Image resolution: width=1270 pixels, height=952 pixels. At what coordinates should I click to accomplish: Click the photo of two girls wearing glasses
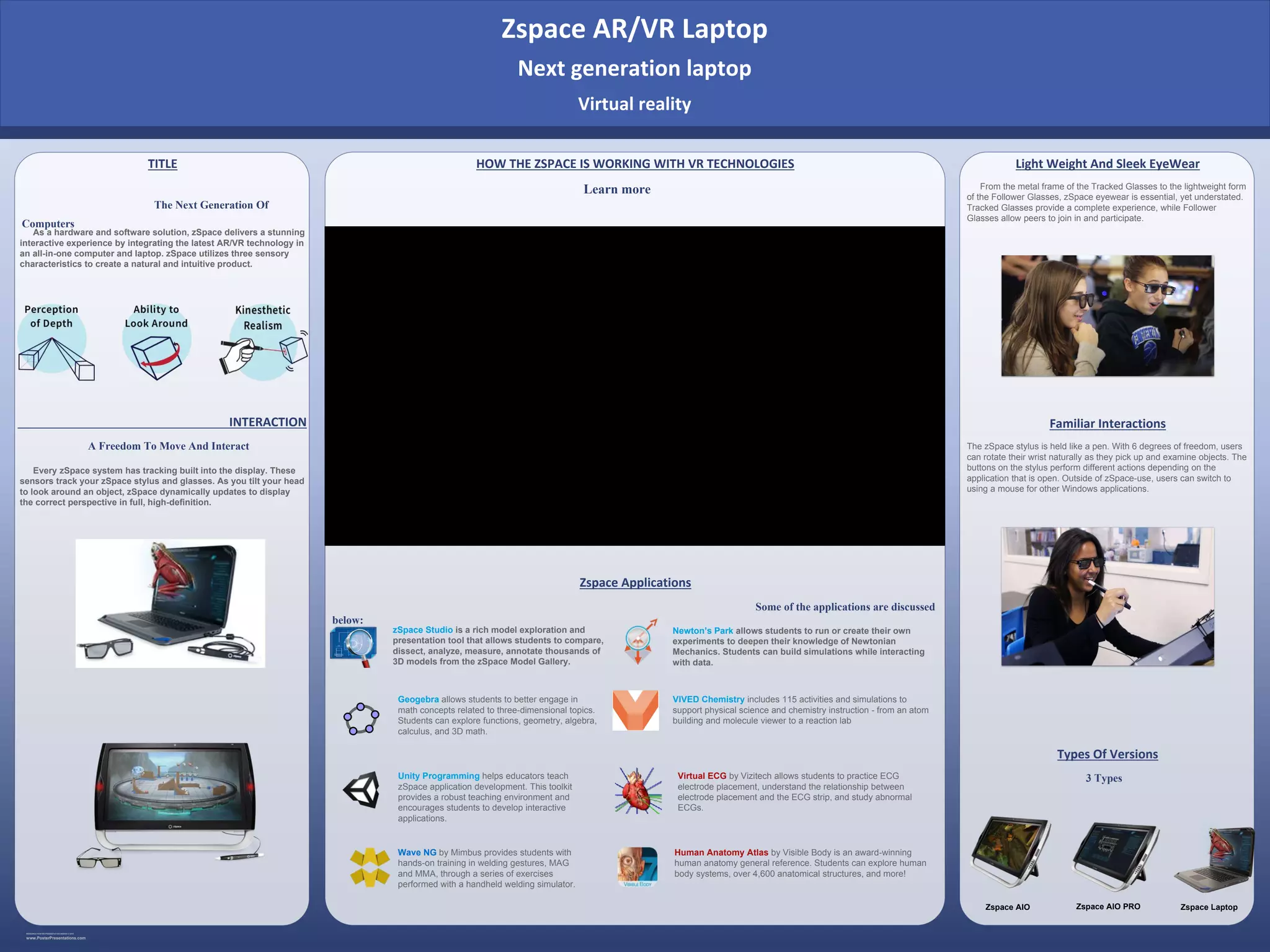pos(1107,315)
